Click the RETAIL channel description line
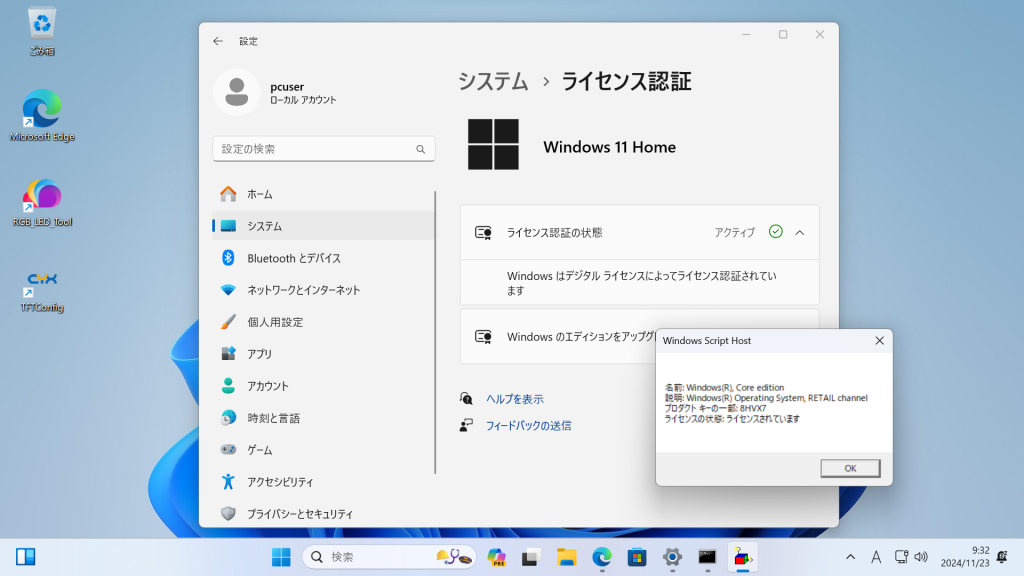1024x576 pixels. 766,398
